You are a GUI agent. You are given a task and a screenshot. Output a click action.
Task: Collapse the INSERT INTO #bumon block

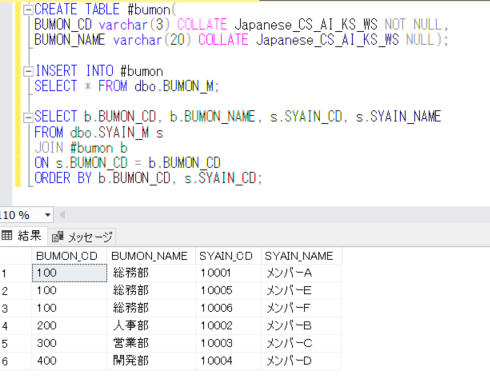28,71
